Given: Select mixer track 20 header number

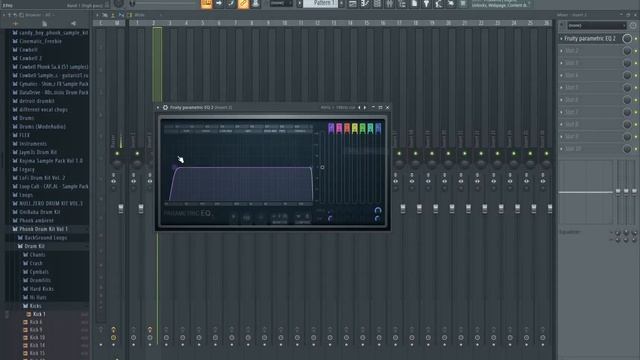Looking at the screenshot, I should (448, 23).
